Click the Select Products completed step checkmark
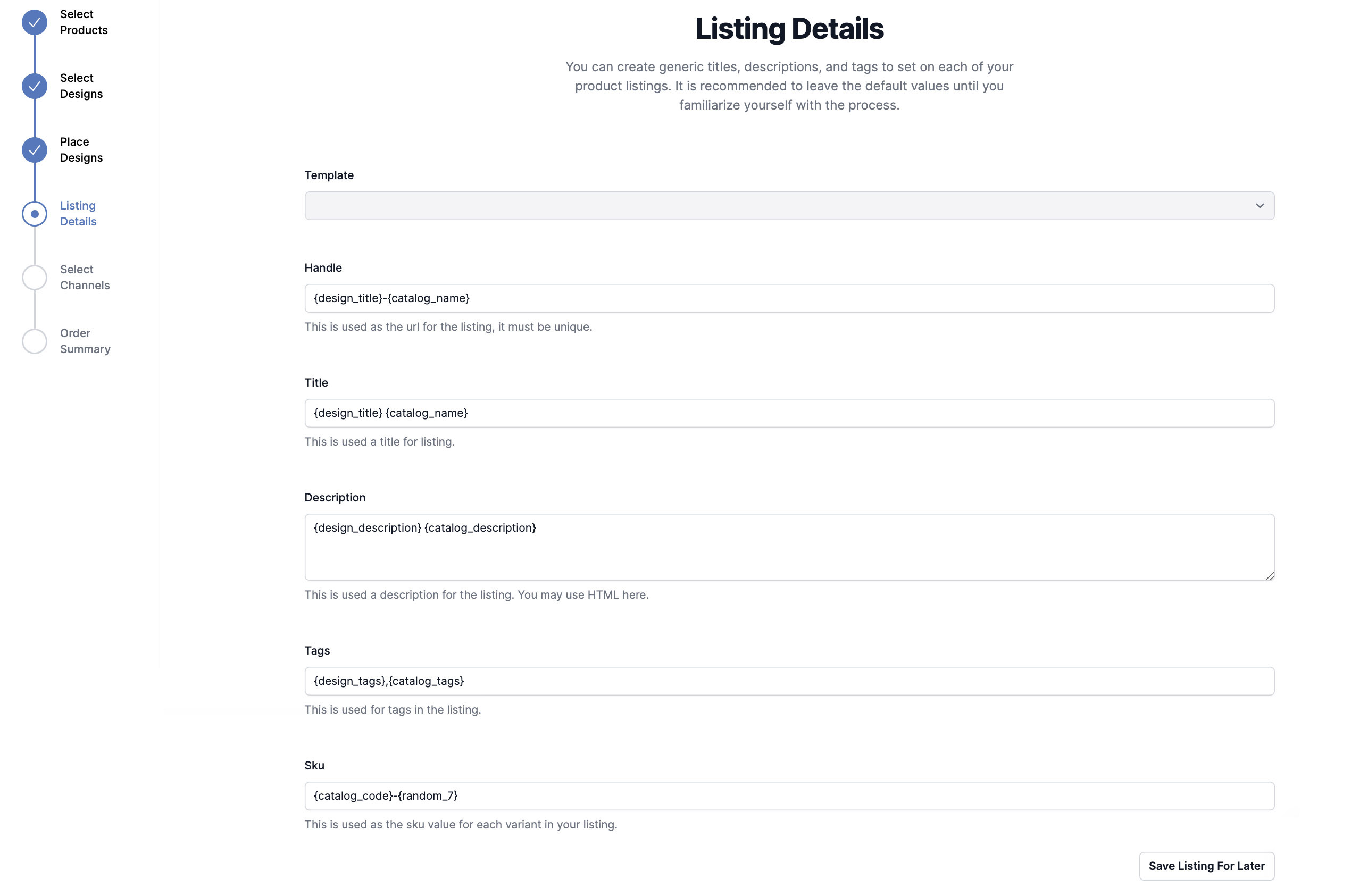The width and height of the screenshot is (1351, 896). point(34,22)
